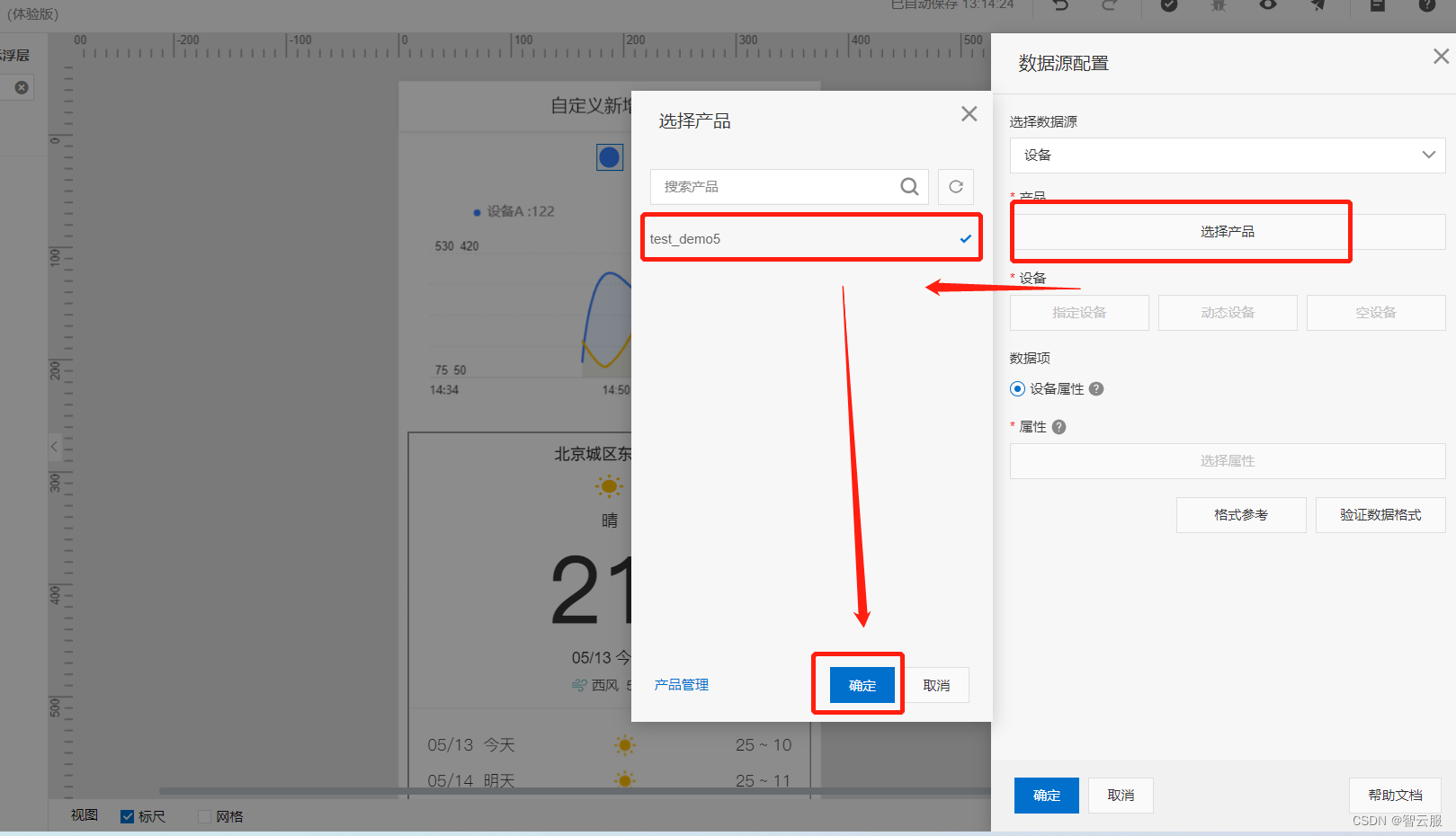Click the 选择属性 button

1228,461
